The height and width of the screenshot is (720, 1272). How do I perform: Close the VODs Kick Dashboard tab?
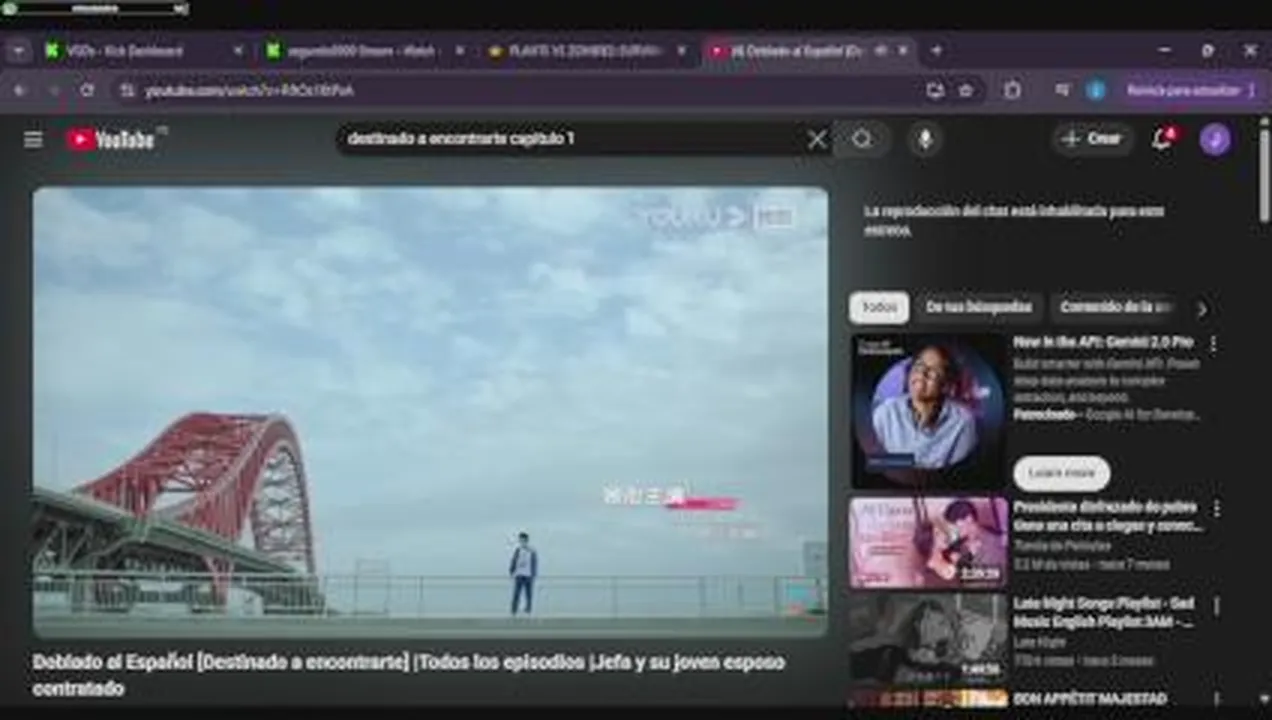click(238, 51)
